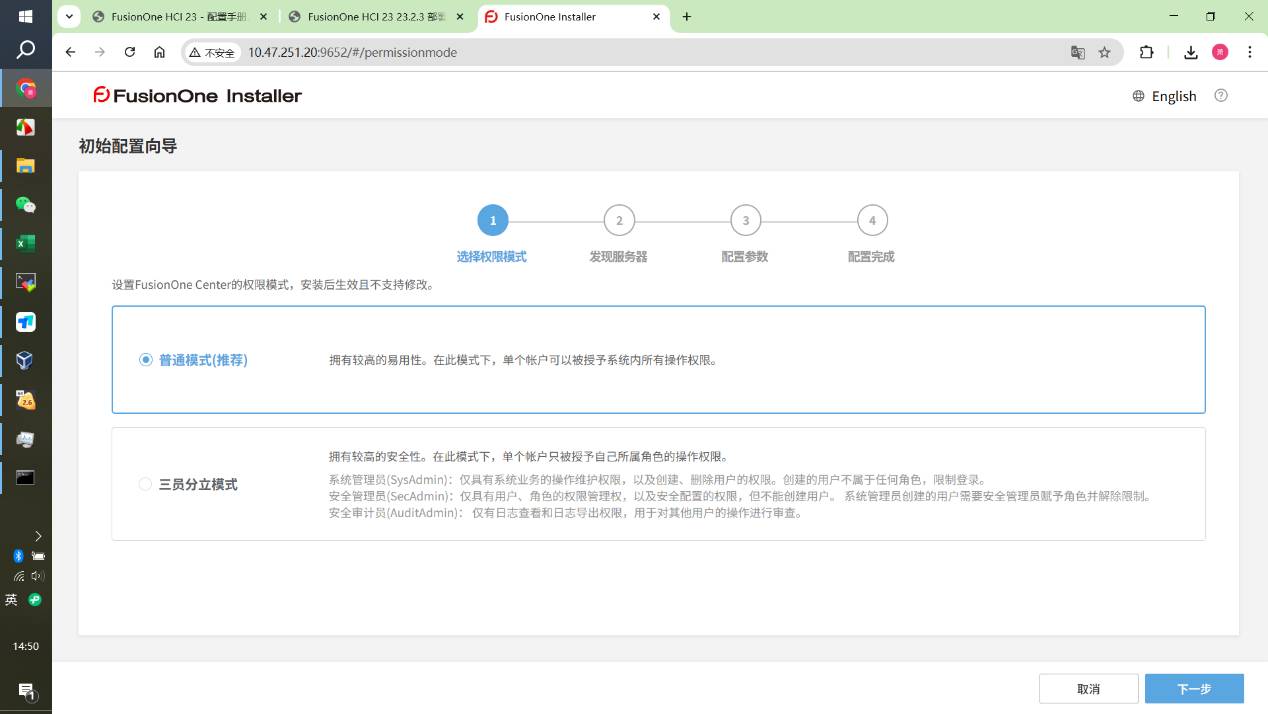This screenshot has height=714, width=1268.
Task: Open the notification center icon
Action: (26, 691)
